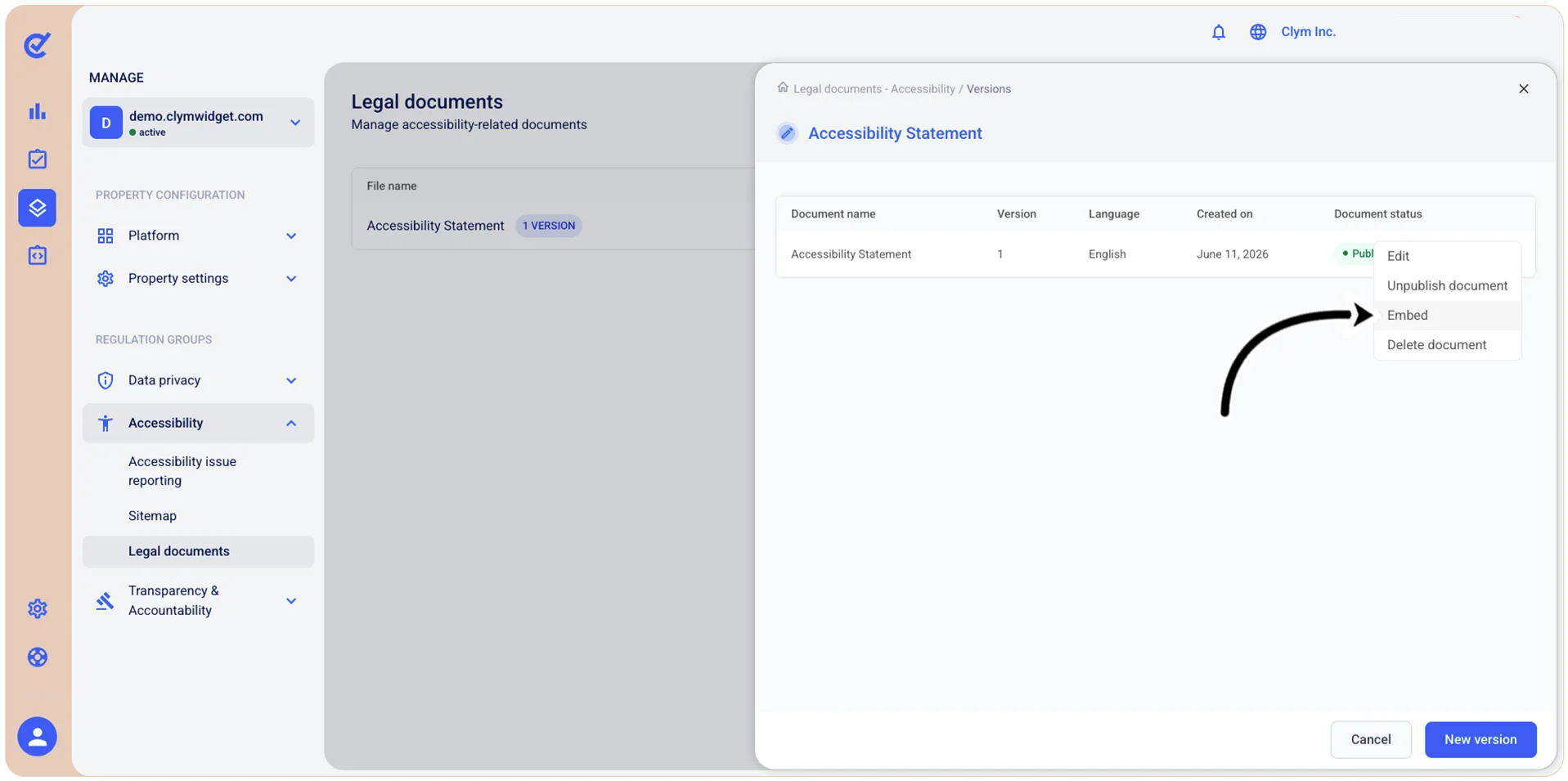Image resolution: width=1568 pixels, height=781 pixels.
Task: Open the code embed sidebar icon
Action: click(x=37, y=255)
